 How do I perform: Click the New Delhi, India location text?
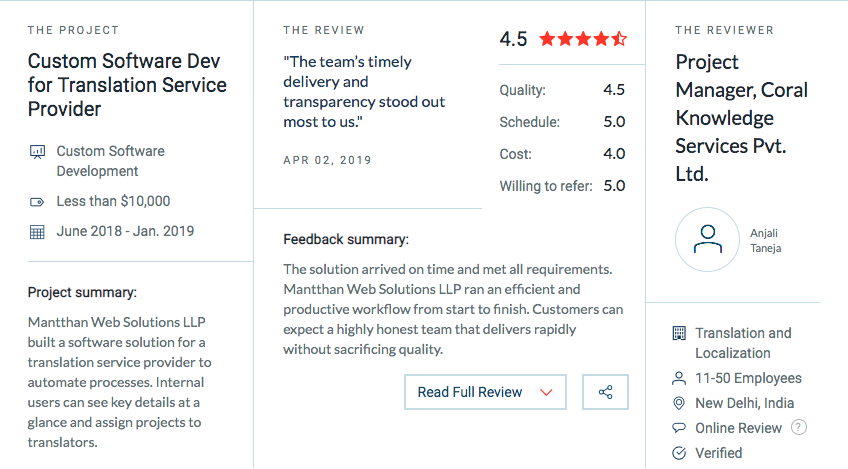click(x=744, y=403)
